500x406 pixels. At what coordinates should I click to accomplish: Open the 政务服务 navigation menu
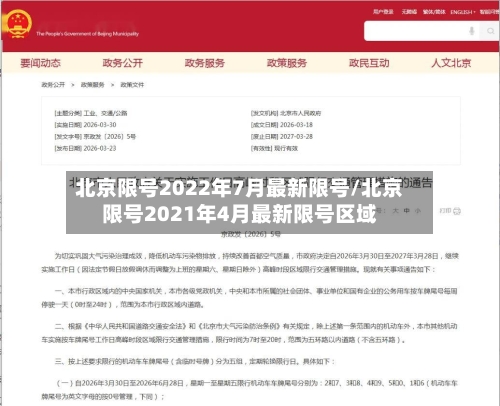pyautogui.click(x=205, y=63)
